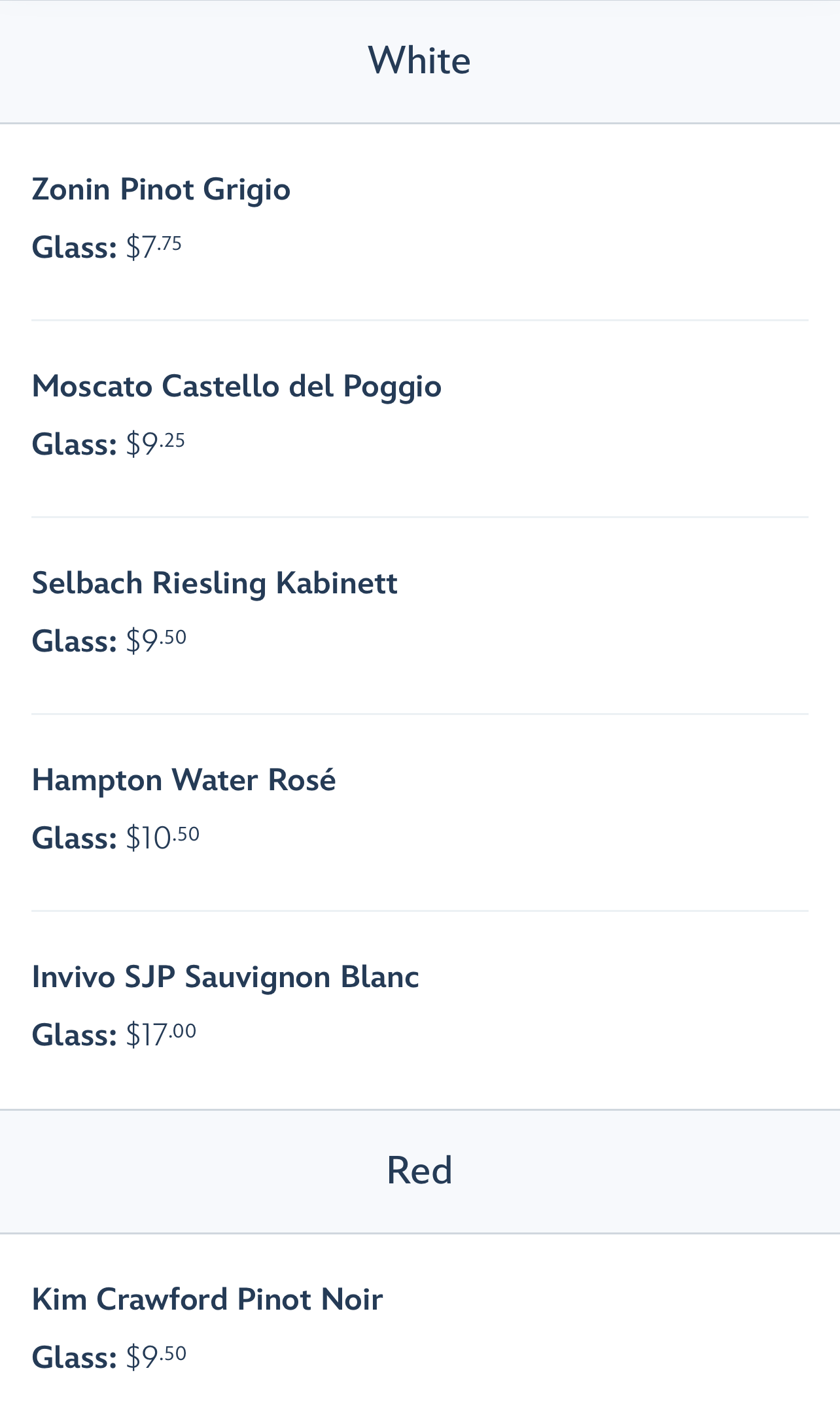
Task: Pick Kim Crawford Pinot Noir title
Action: click(x=207, y=1299)
